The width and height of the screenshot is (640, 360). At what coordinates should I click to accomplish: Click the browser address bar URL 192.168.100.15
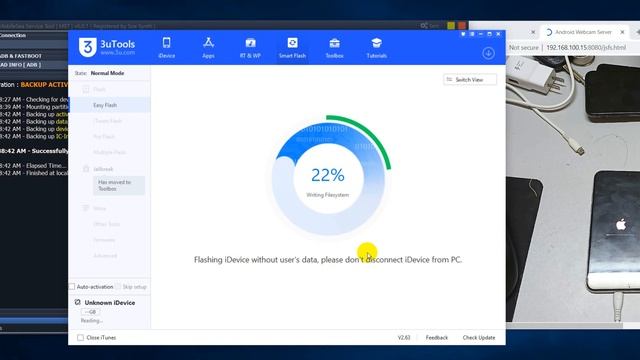tap(586, 48)
